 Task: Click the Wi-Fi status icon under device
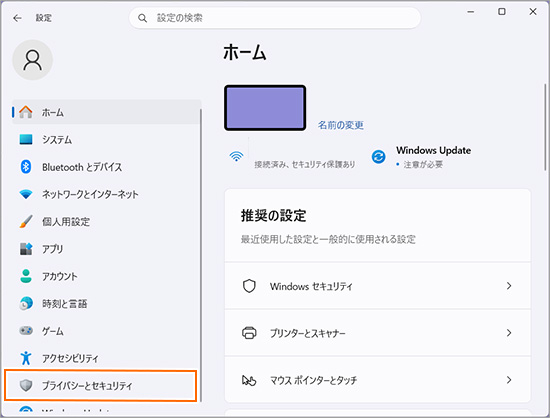pyautogui.click(x=236, y=156)
